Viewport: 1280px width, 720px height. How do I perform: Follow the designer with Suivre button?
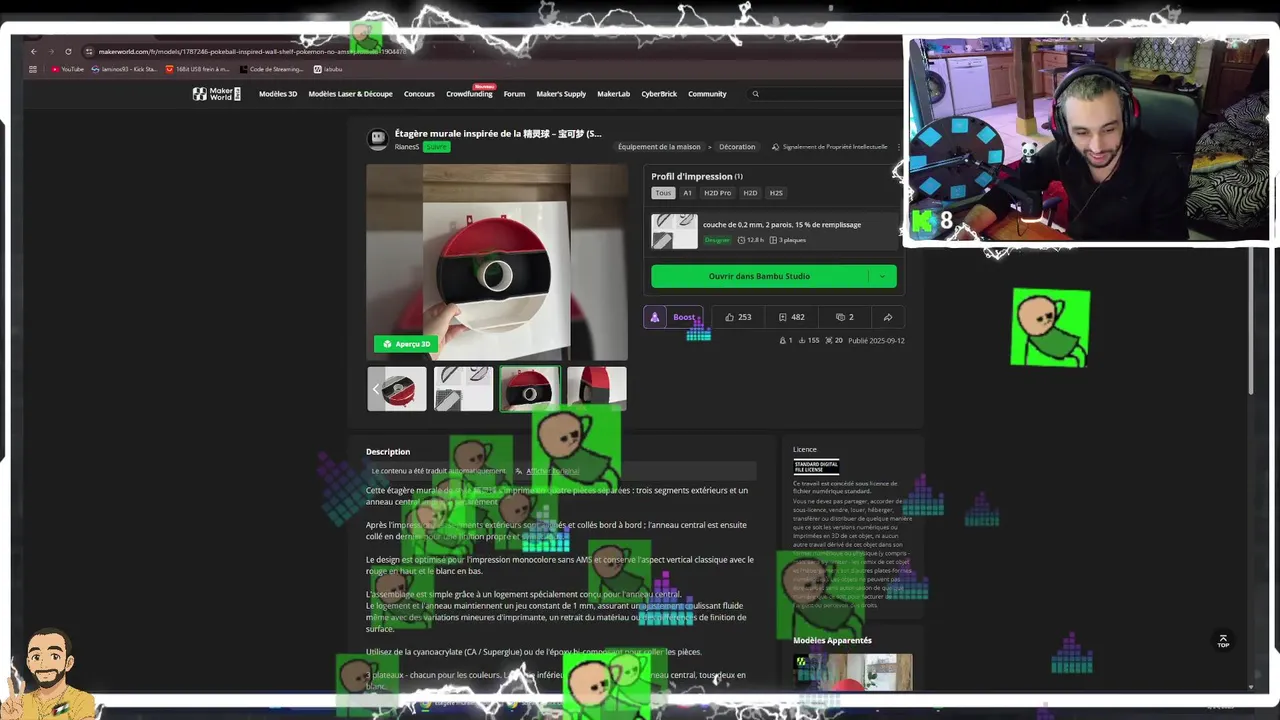click(x=437, y=147)
